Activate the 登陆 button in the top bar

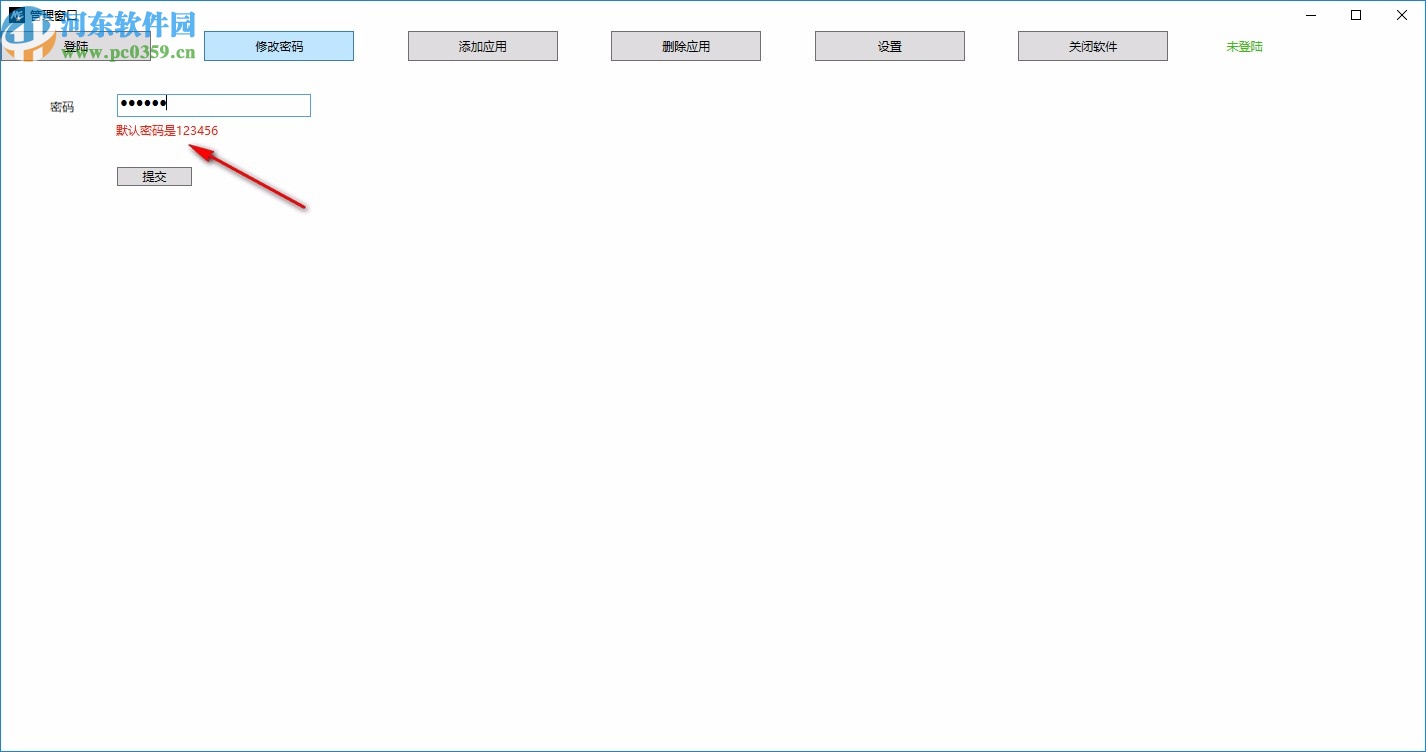(77, 46)
